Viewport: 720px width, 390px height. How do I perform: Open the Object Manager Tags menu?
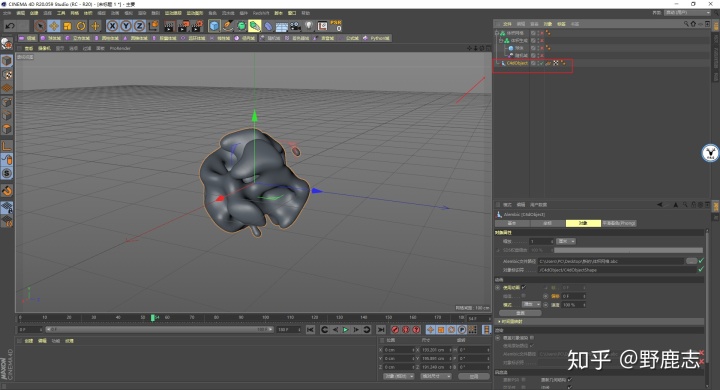(561, 24)
